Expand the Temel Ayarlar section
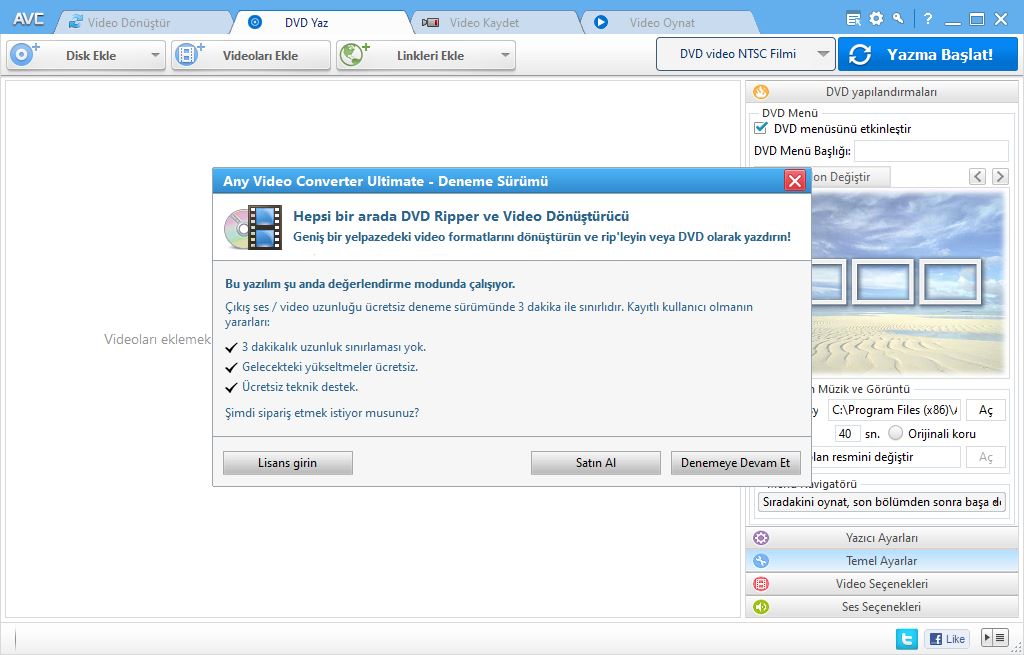The image size is (1024, 655). [881, 561]
